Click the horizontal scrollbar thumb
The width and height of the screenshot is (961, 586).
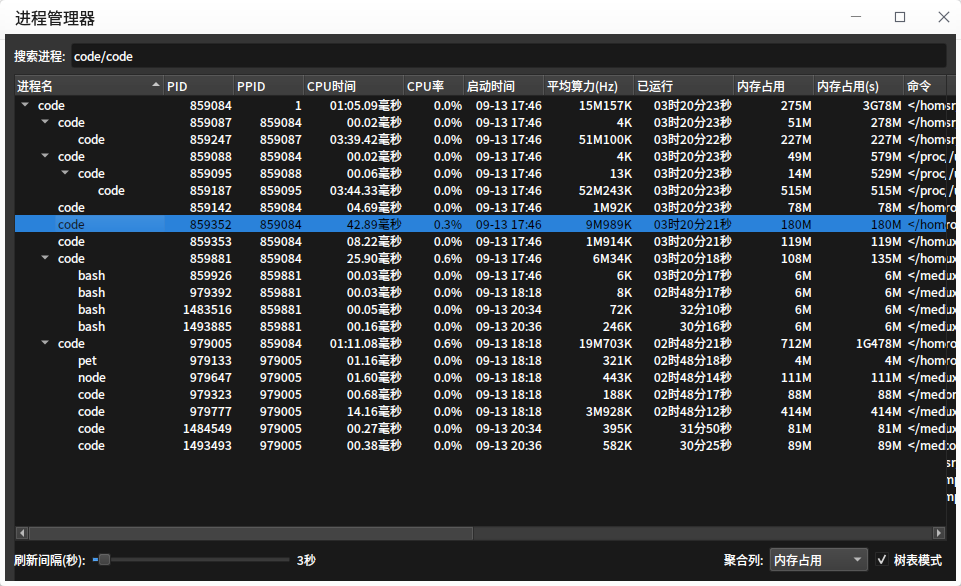[251, 533]
